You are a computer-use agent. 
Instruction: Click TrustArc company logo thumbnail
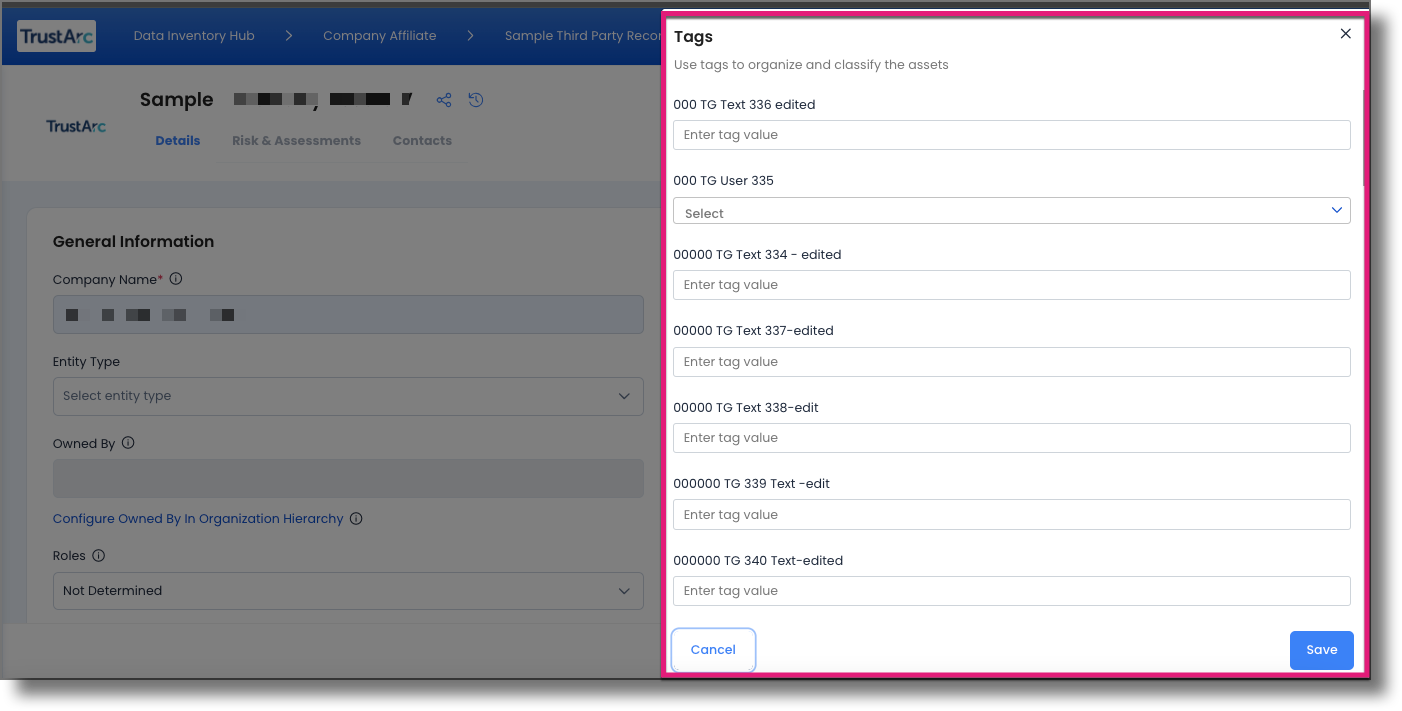click(76, 126)
